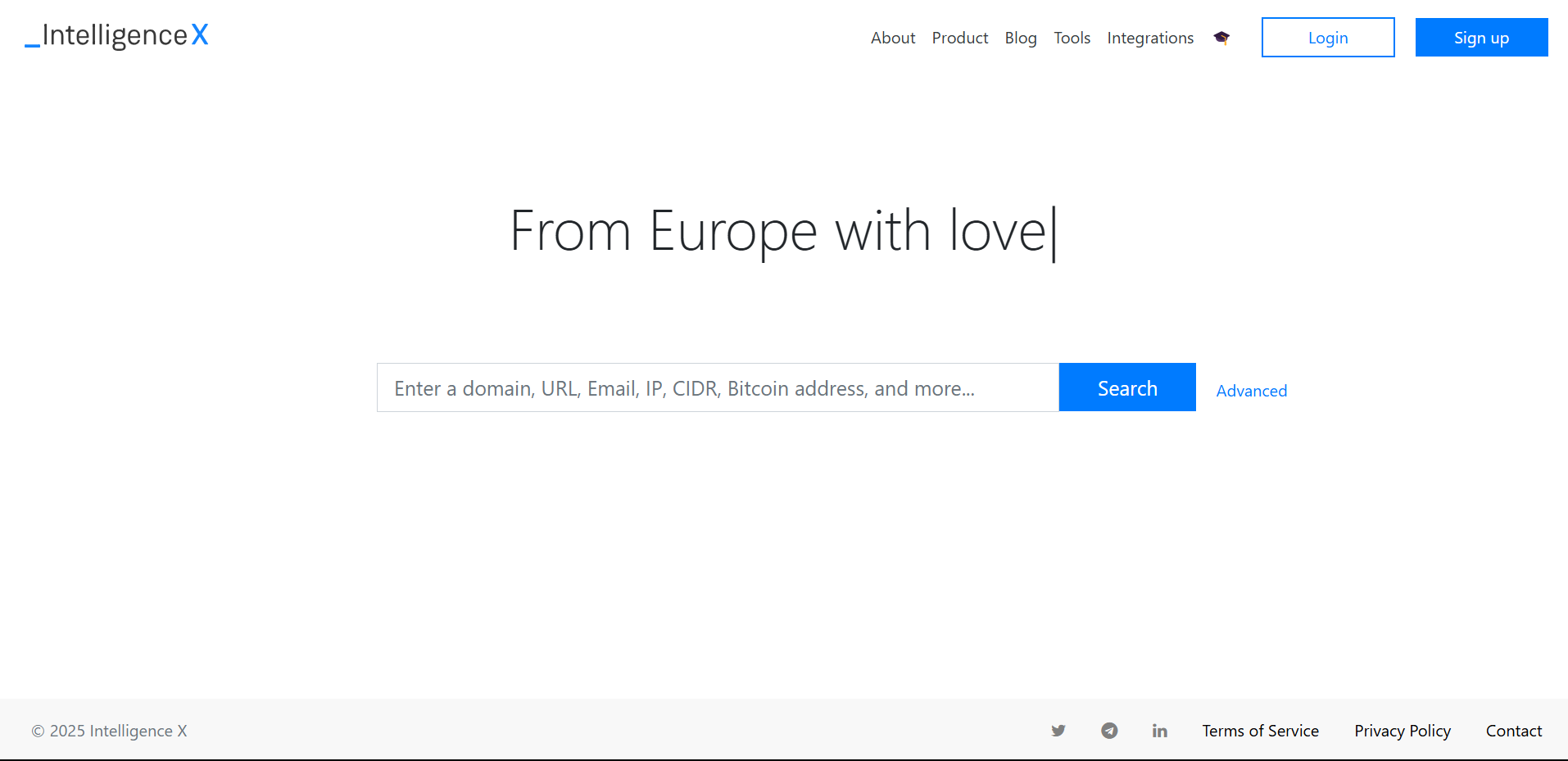The image size is (1568, 761).
Task: Open the About menu item
Action: pos(892,38)
